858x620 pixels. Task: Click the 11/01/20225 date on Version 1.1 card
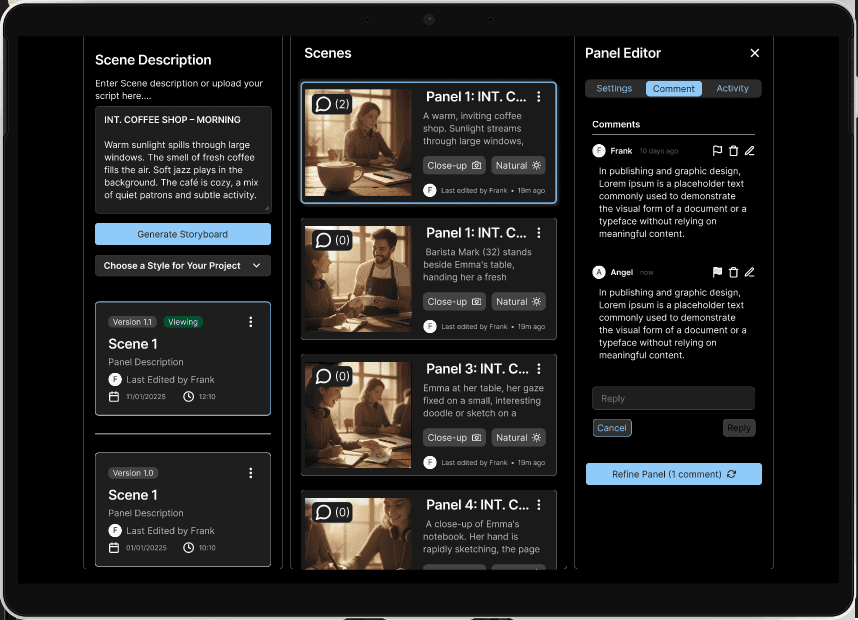[146, 397]
